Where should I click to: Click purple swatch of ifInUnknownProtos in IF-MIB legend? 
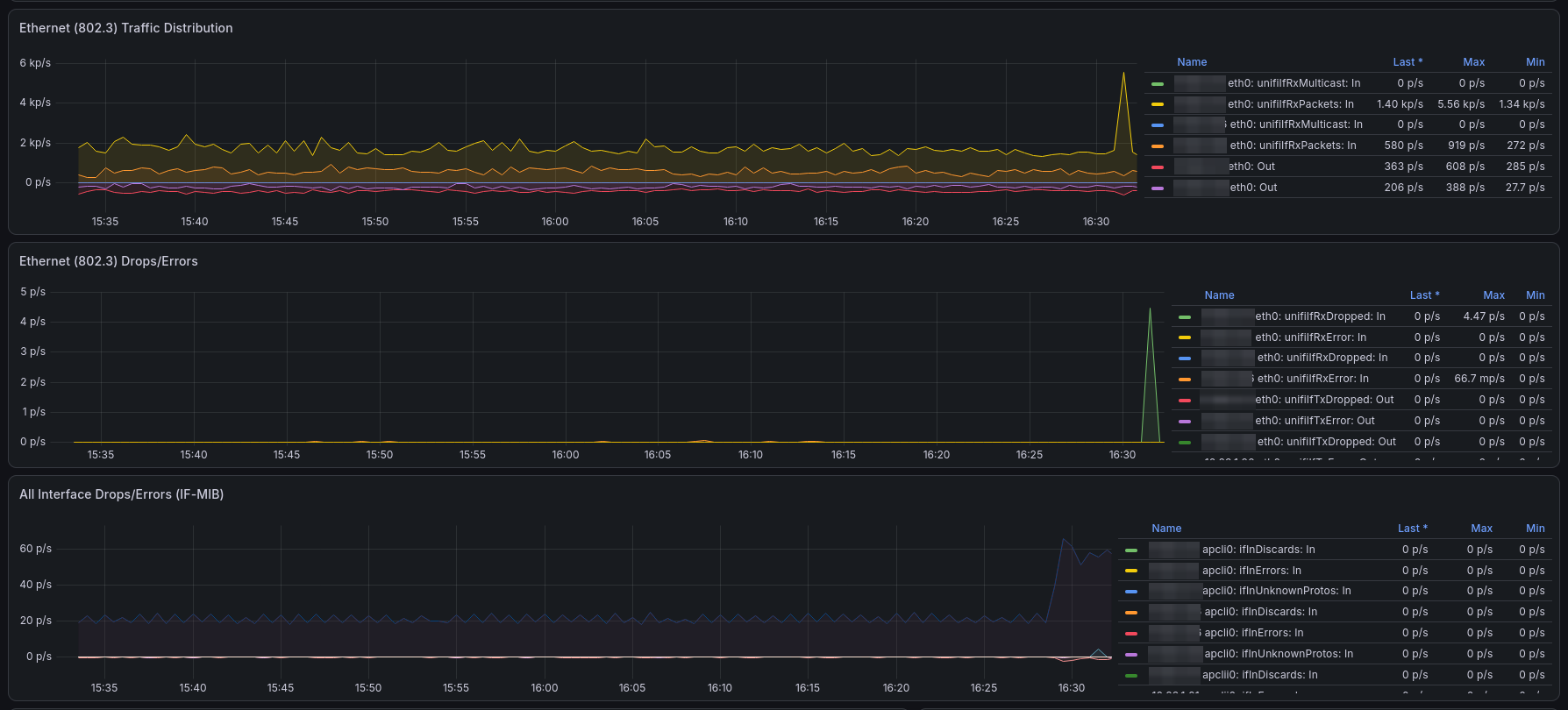(x=1131, y=655)
